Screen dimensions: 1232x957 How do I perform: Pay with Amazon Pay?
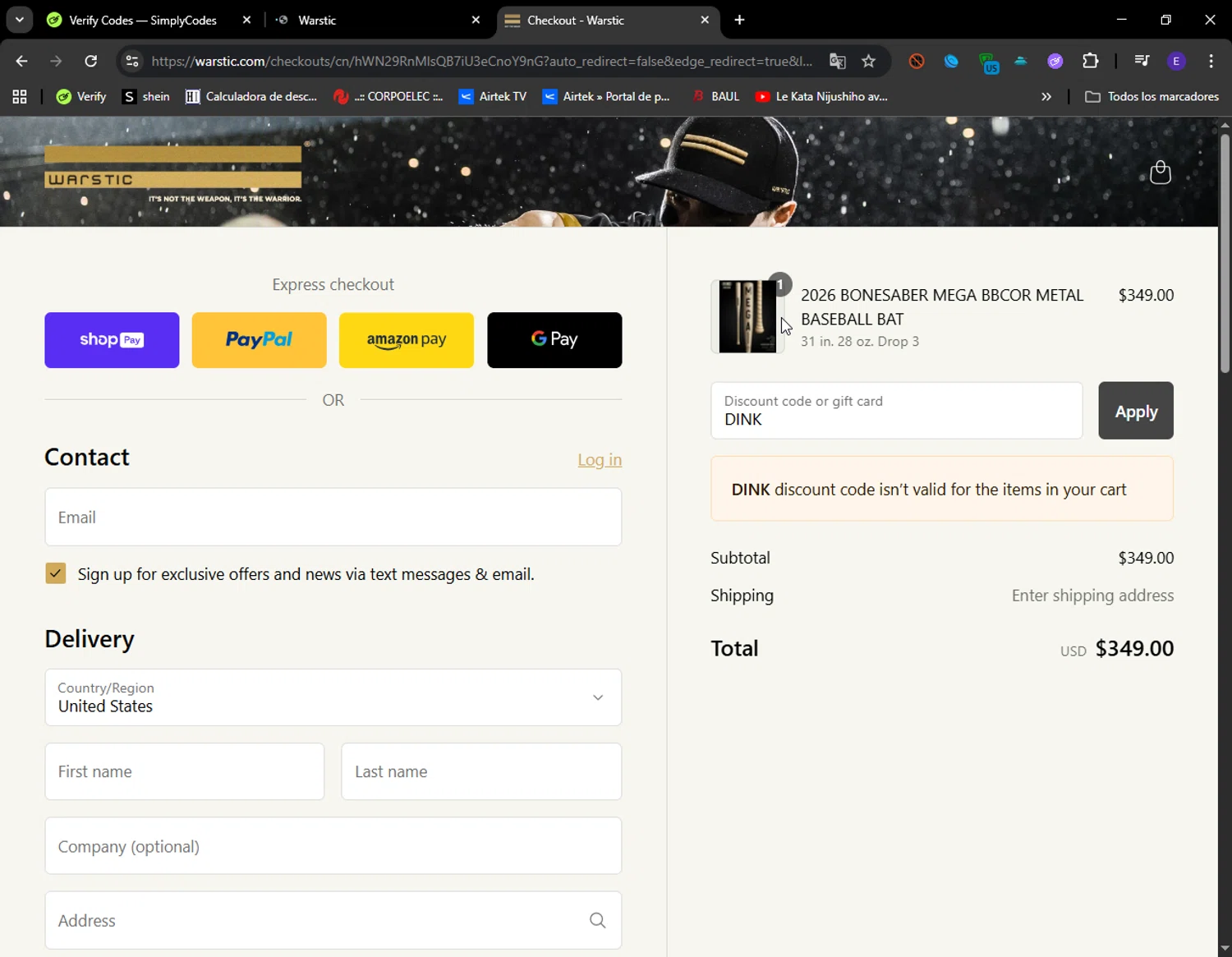pyautogui.click(x=407, y=340)
